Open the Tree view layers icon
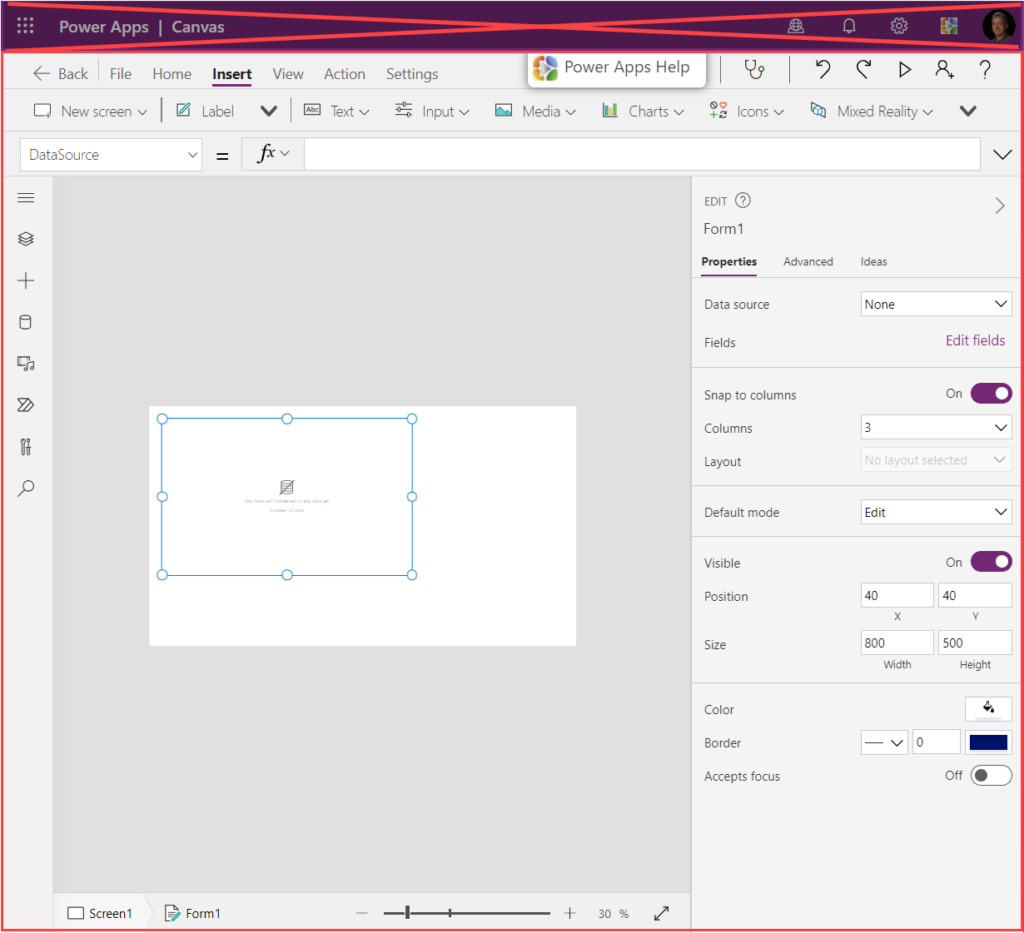 tap(26, 239)
